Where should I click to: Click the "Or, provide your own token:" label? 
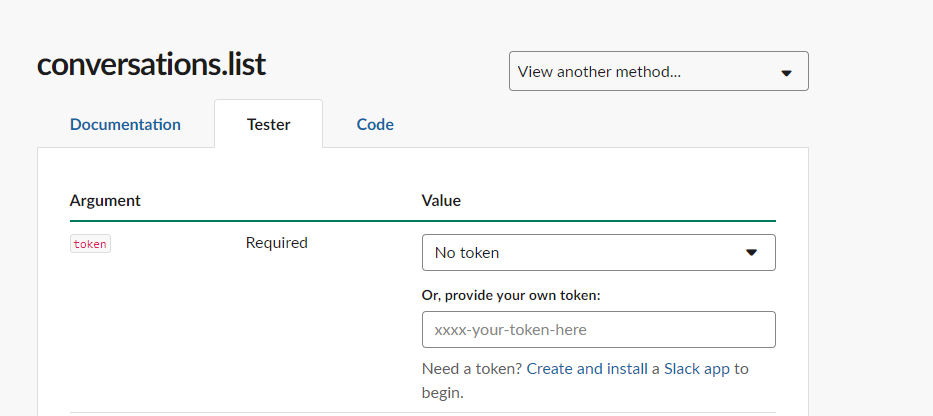(511, 296)
